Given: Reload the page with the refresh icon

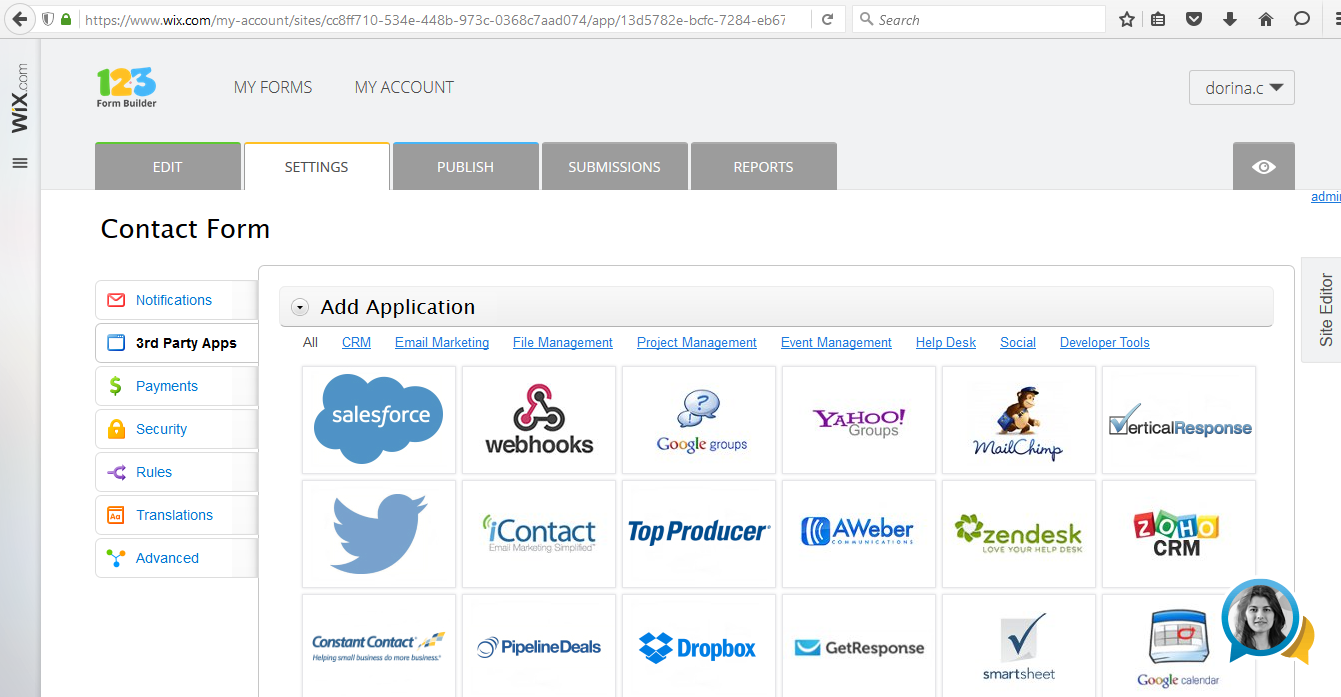Looking at the screenshot, I should 827,19.
